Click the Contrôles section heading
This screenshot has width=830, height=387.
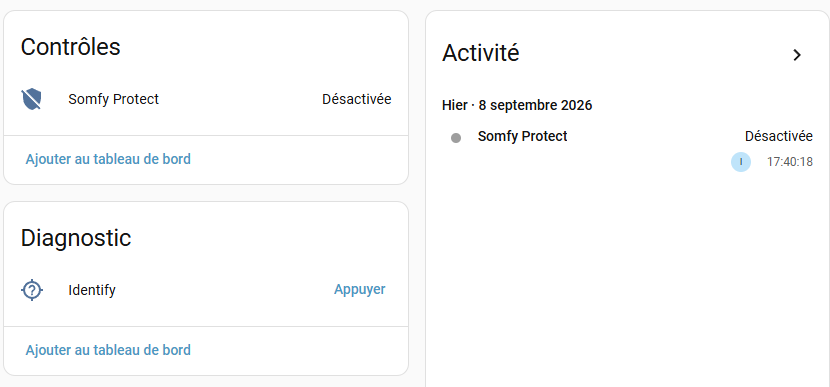point(70,47)
